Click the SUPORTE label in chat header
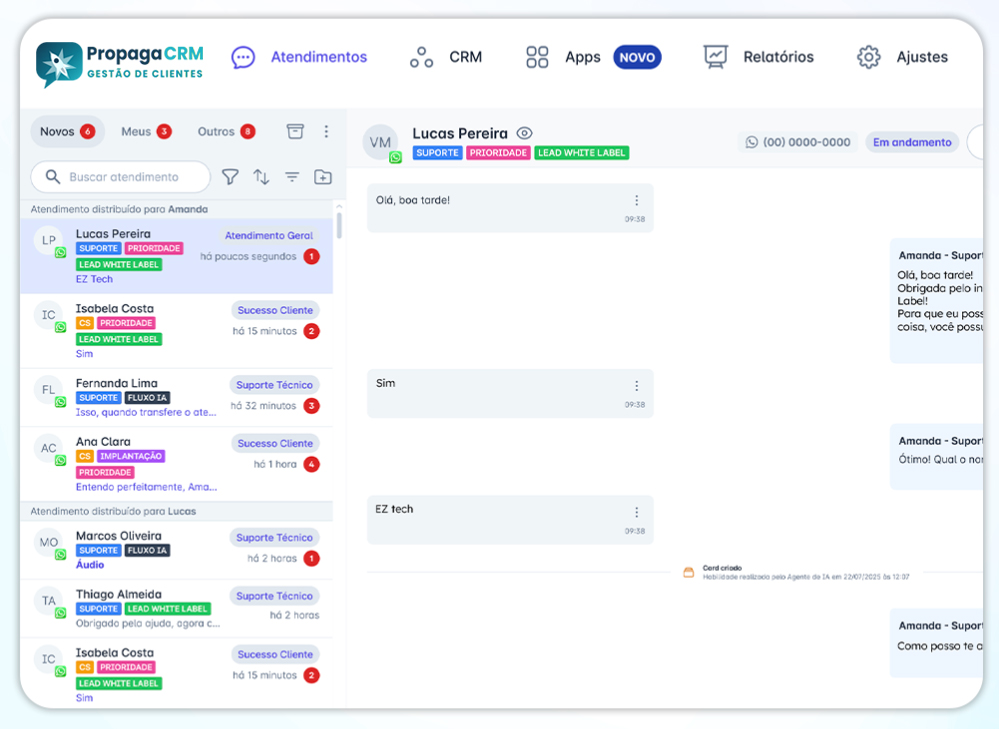Viewport: 999px width, 729px height. pos(438,153)
